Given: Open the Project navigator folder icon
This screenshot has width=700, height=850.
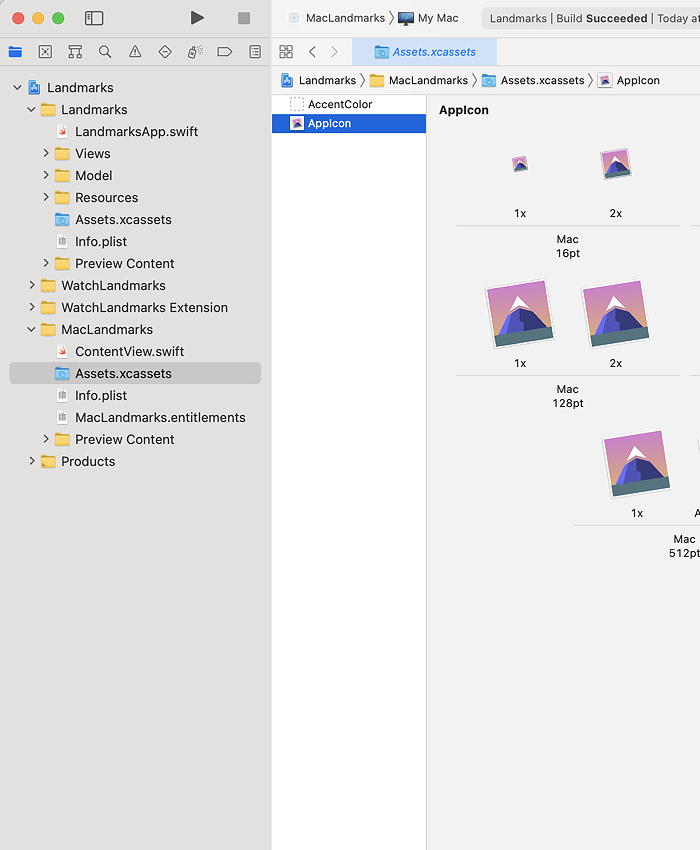Looking at the screenshot, I should [15, 52].
